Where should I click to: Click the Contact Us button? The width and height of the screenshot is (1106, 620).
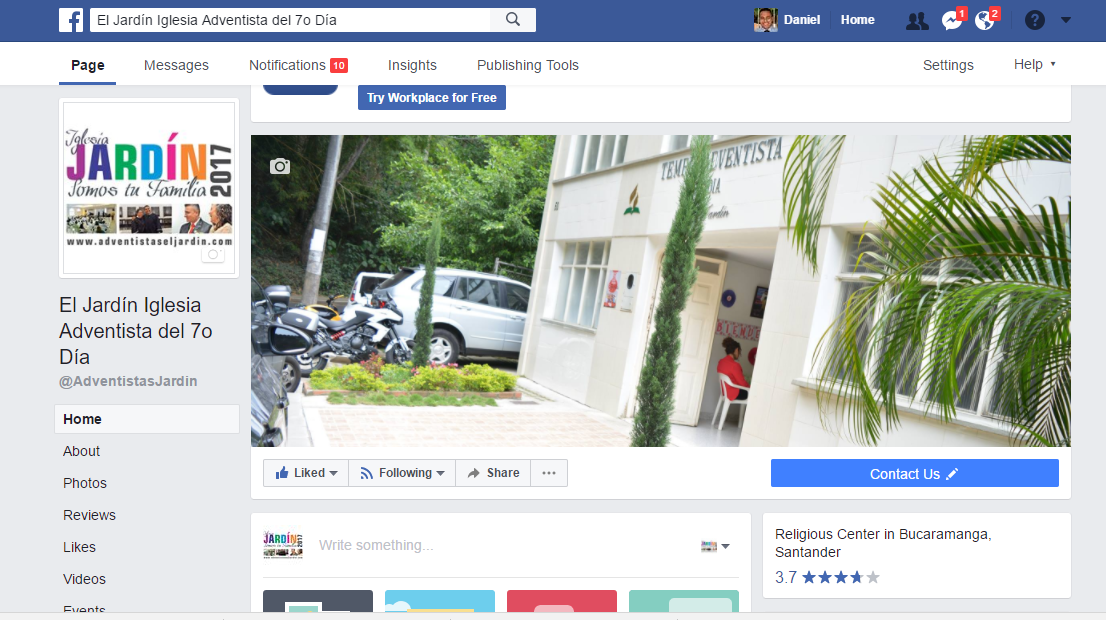click(x=914, y=473)
